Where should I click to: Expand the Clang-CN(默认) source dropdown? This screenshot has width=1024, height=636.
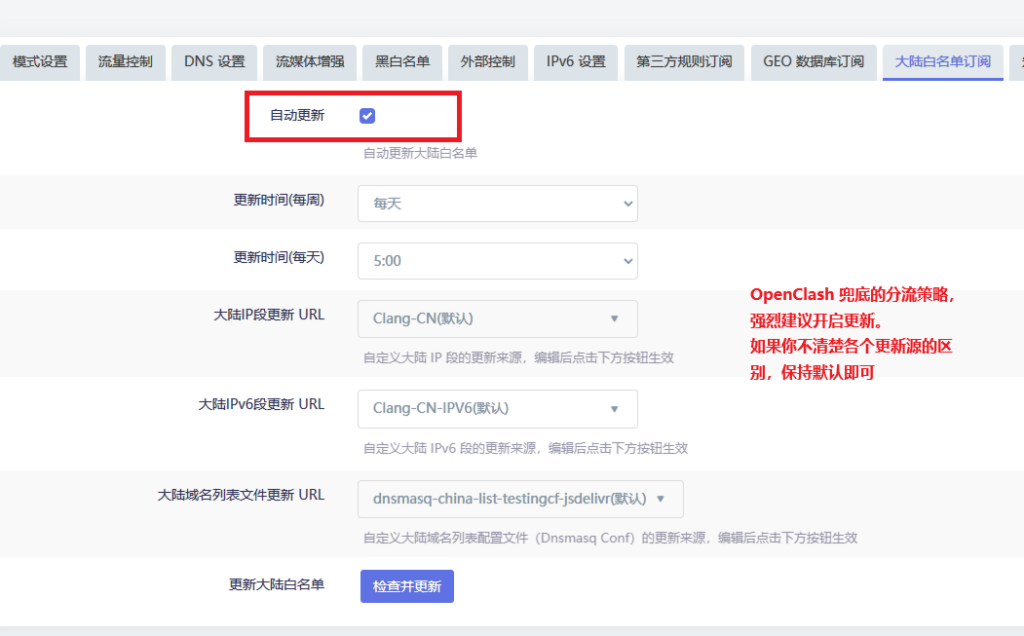pyautogui.click(x=497, y=319)
